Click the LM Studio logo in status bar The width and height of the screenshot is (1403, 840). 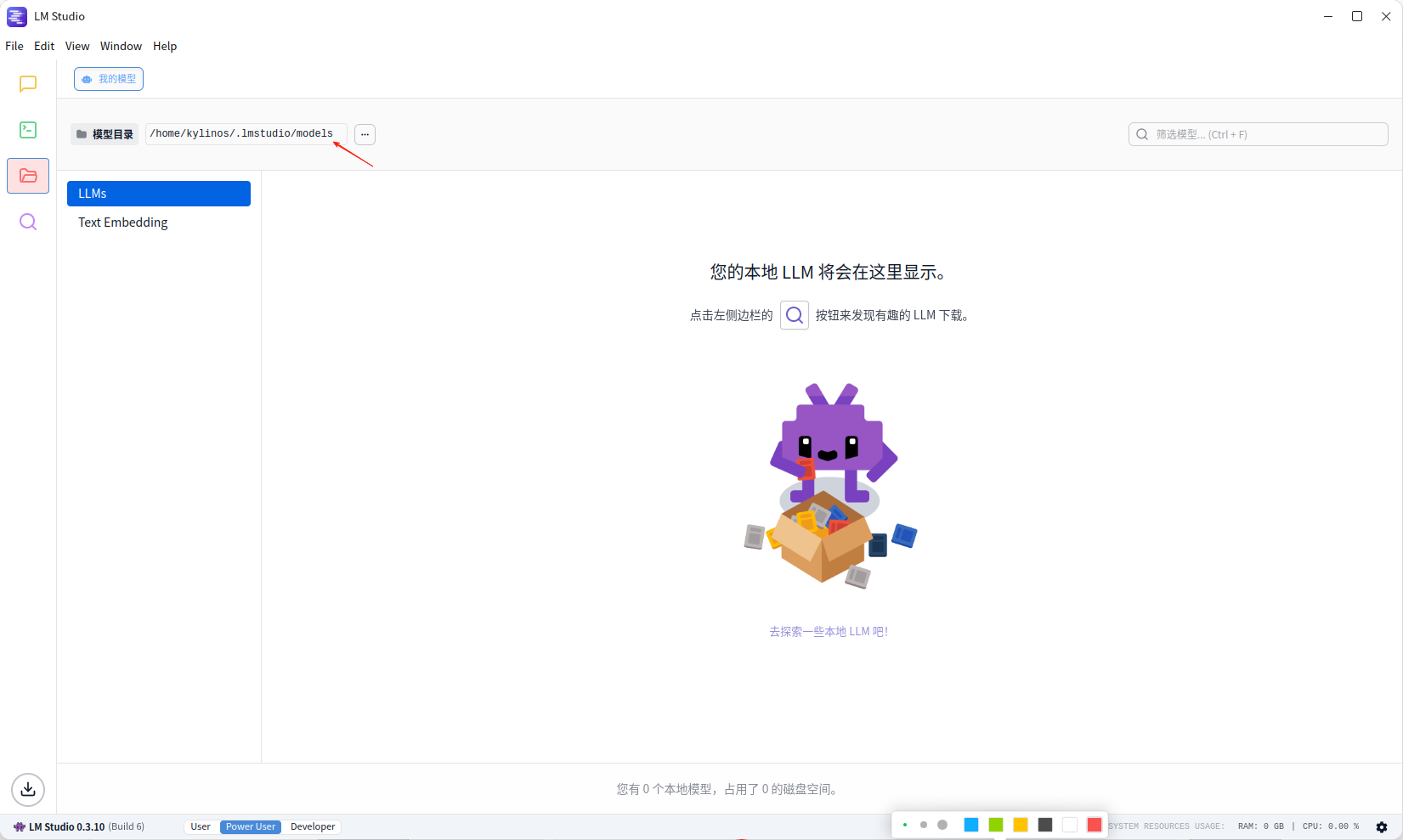19,826
